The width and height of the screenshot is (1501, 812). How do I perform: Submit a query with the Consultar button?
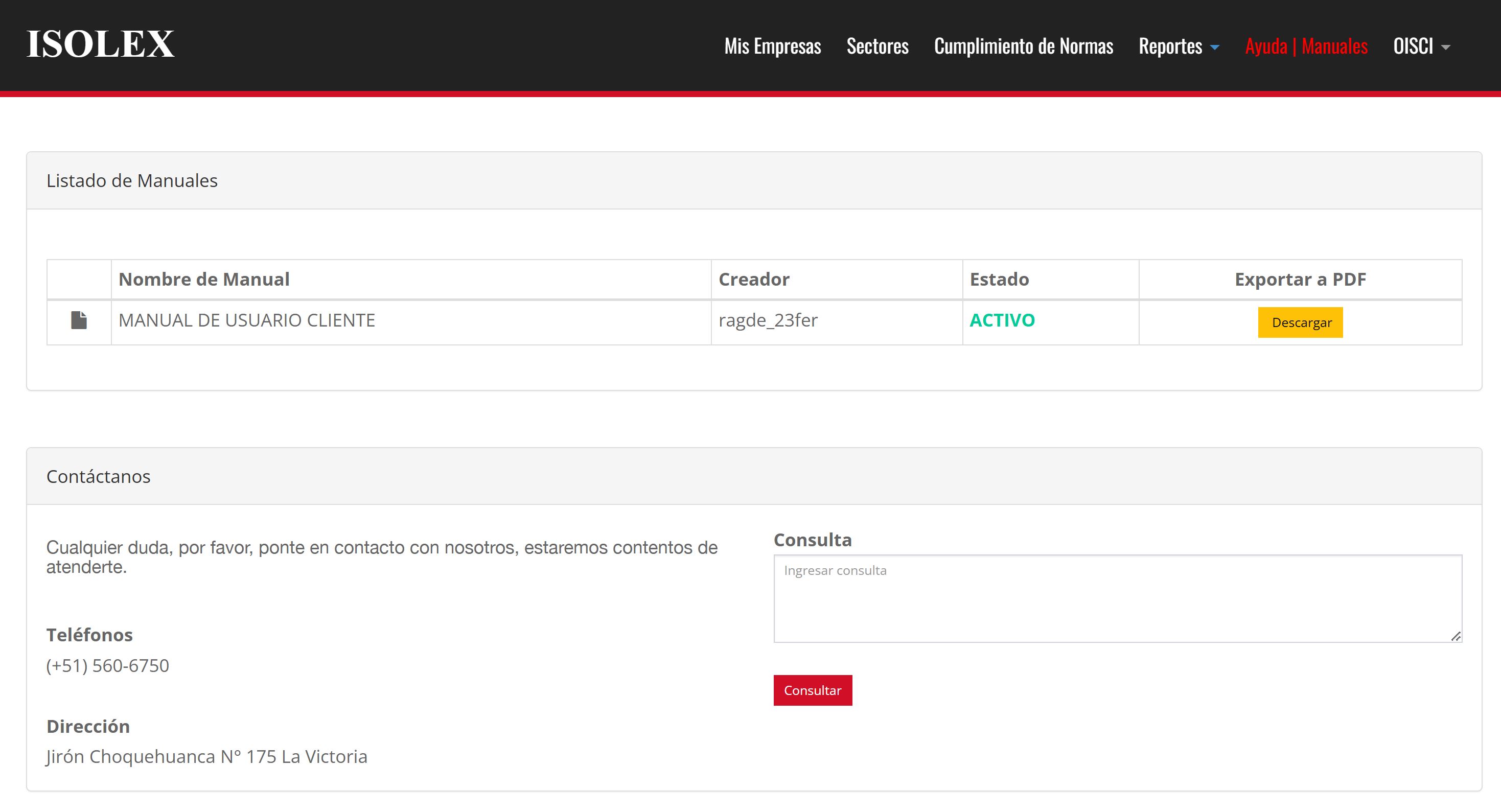tap(812, 690)
